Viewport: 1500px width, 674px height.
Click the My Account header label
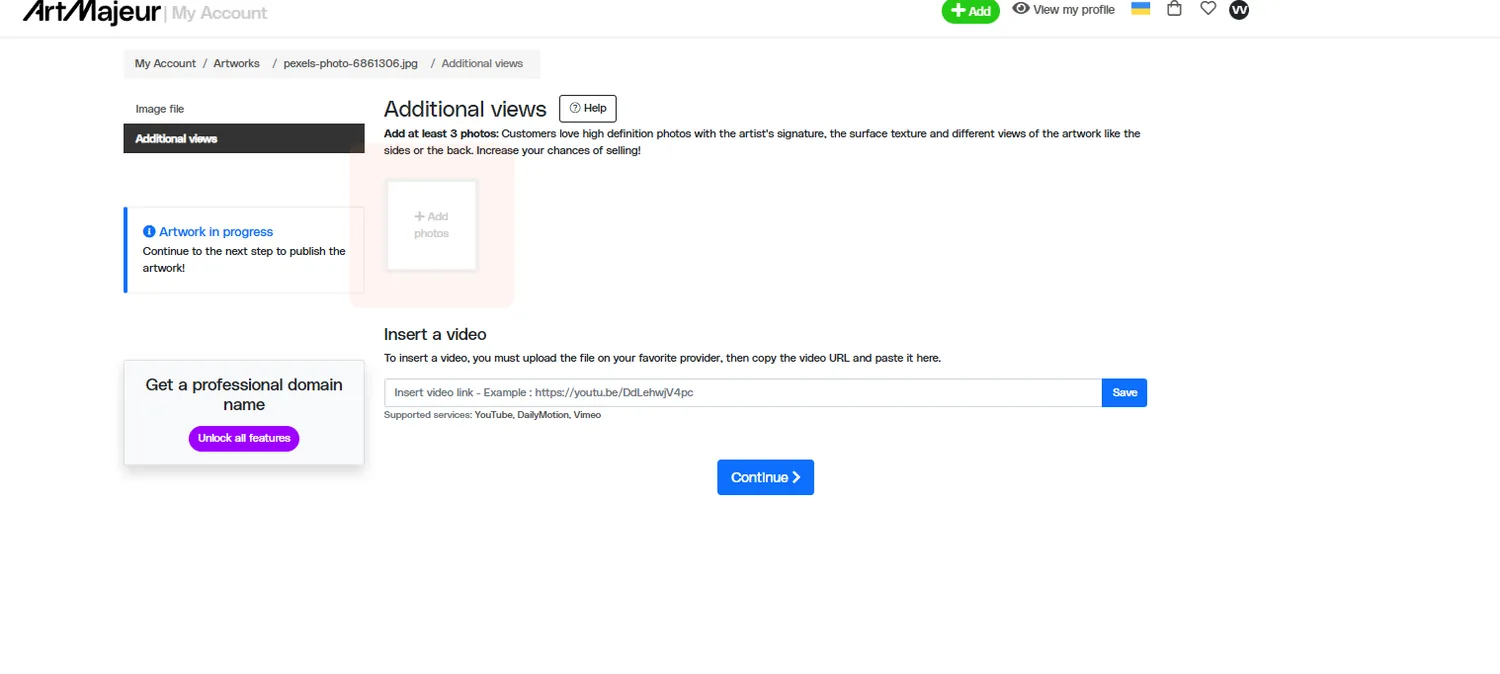click(220, 13)
